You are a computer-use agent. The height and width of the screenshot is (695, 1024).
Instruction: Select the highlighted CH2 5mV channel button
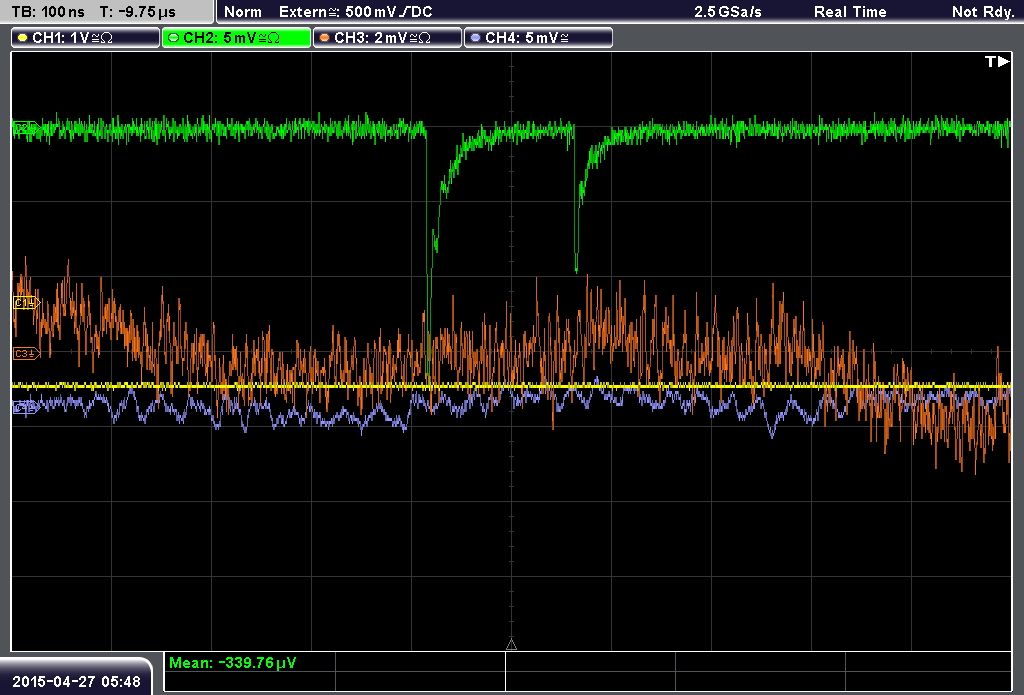pos(236,38)
